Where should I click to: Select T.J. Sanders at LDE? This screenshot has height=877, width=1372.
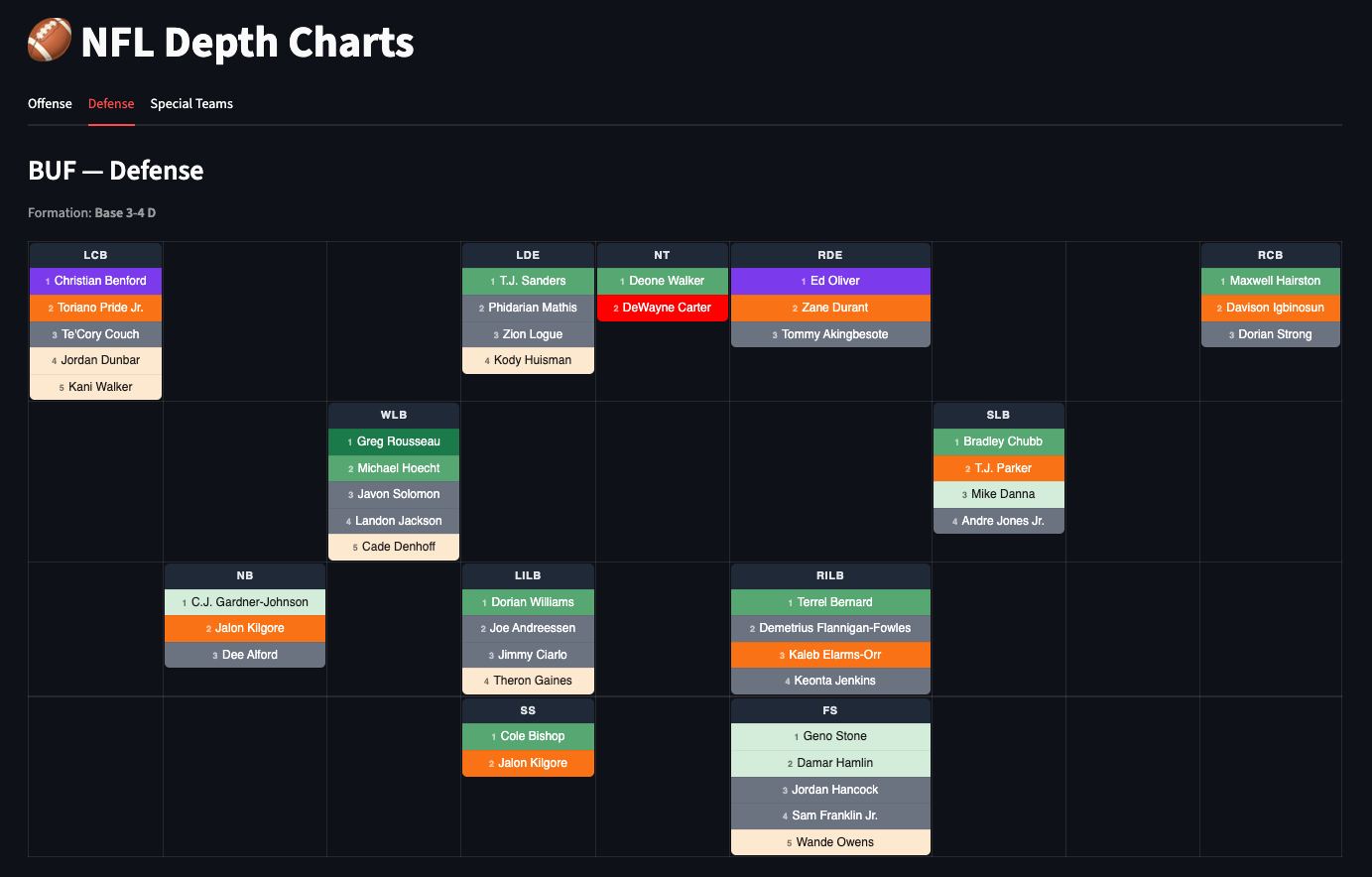(528, 281)
